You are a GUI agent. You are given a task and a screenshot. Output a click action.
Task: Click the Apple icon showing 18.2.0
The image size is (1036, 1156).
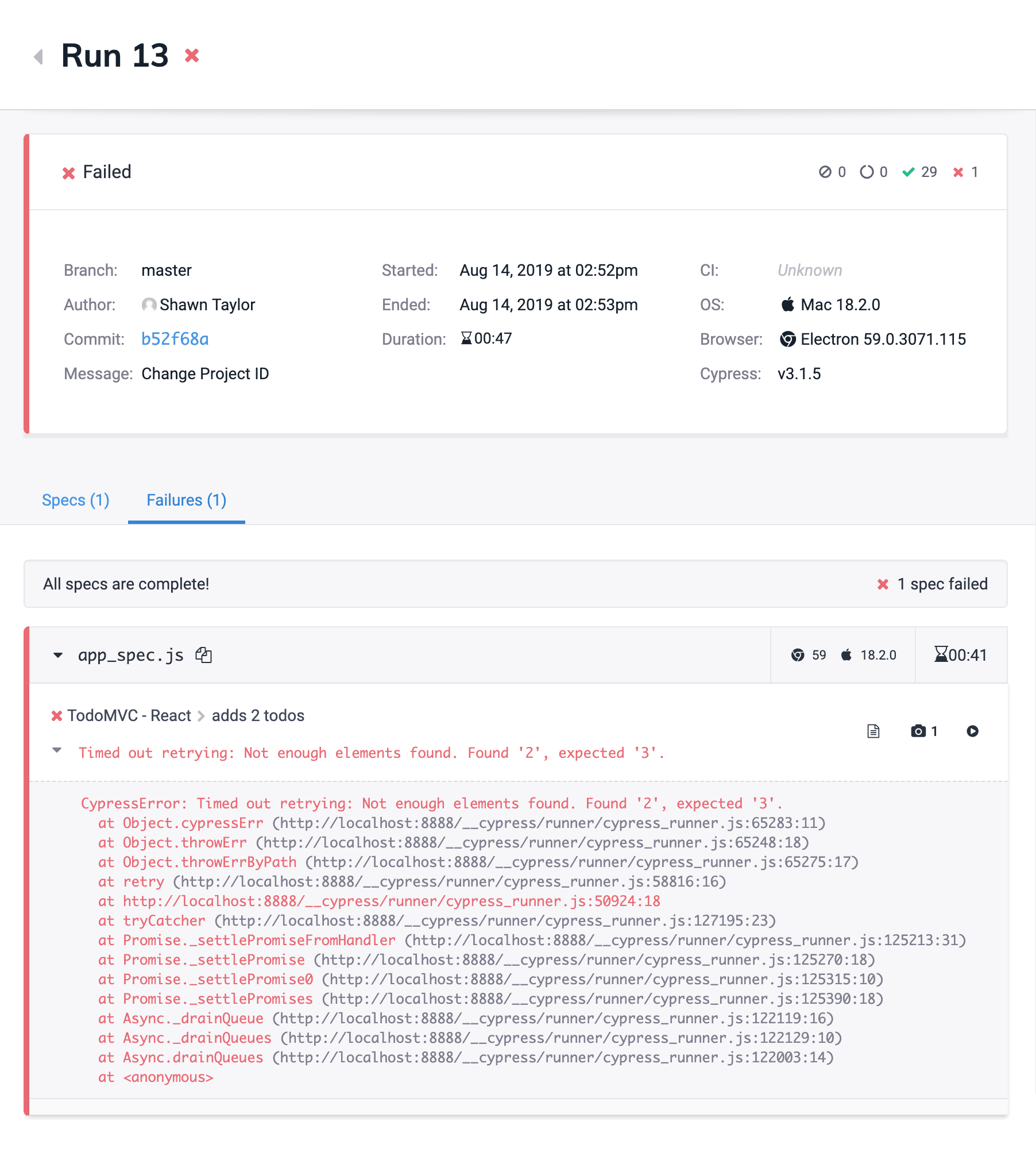tap(845, 654)
